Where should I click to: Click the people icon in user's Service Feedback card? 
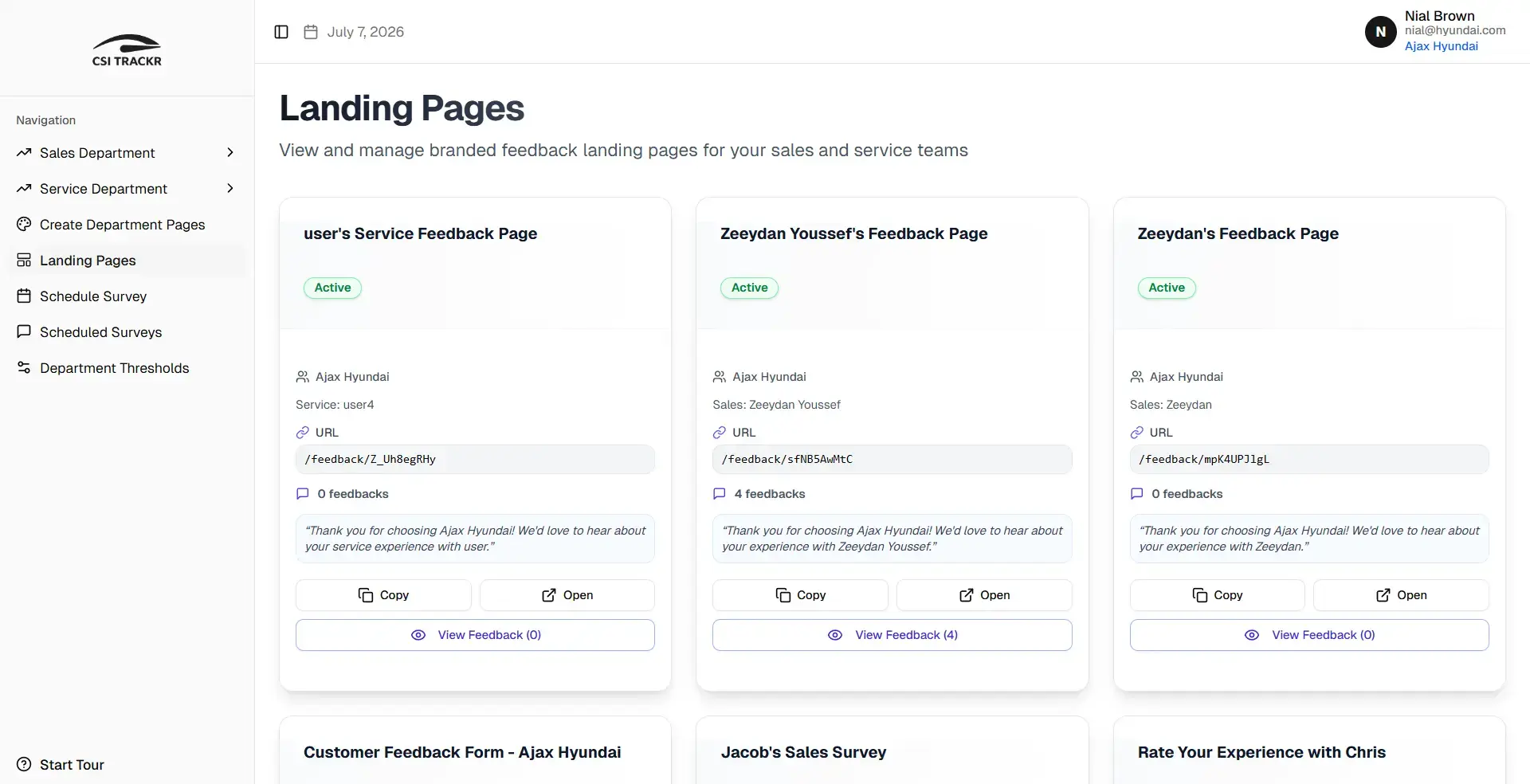point(302,377)
